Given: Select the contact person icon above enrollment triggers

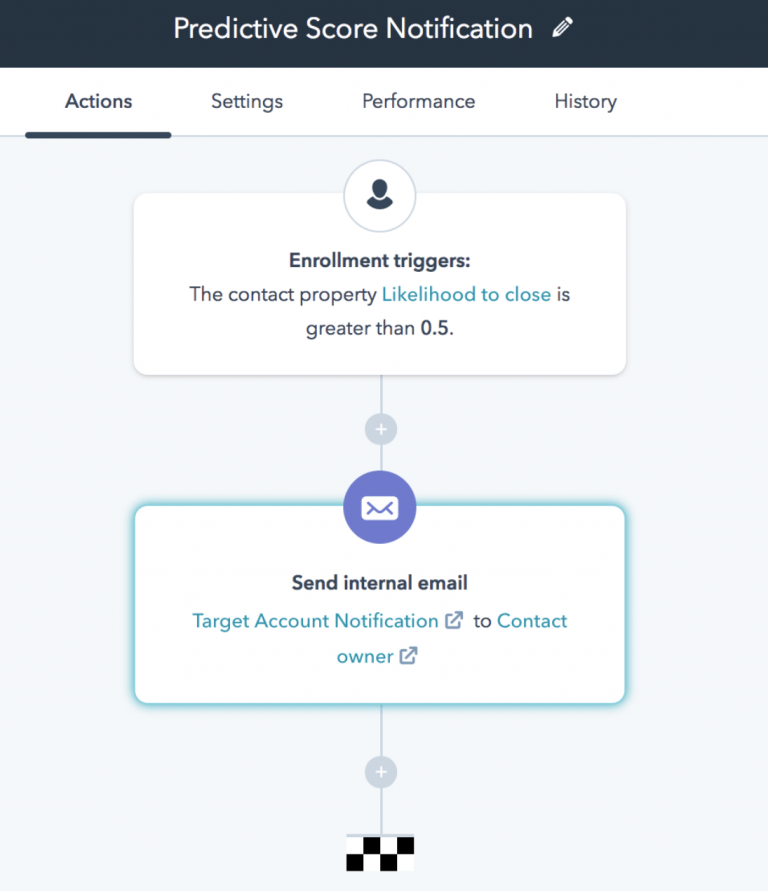Looking at the screenshot, I should [379, 195].
